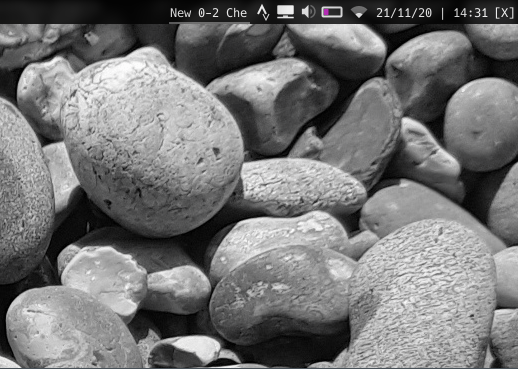The height and width of the screenshot is (369, 518).
Task: Click the "New 0-2 Che" panel text
Action: pyautogui.click(x=208, y=13)
